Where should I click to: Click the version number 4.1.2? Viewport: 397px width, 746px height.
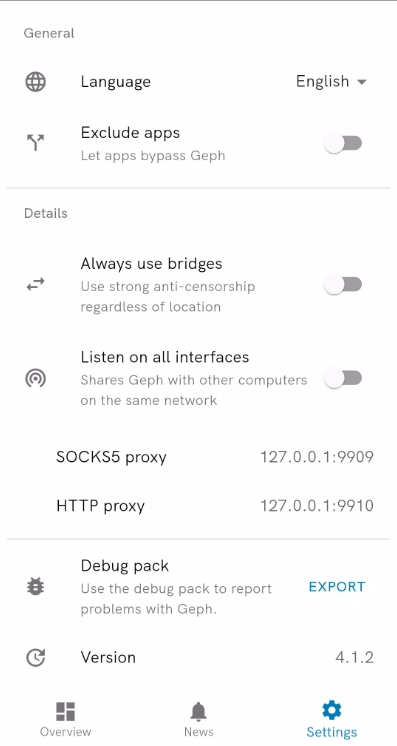[x=355, y=658]
